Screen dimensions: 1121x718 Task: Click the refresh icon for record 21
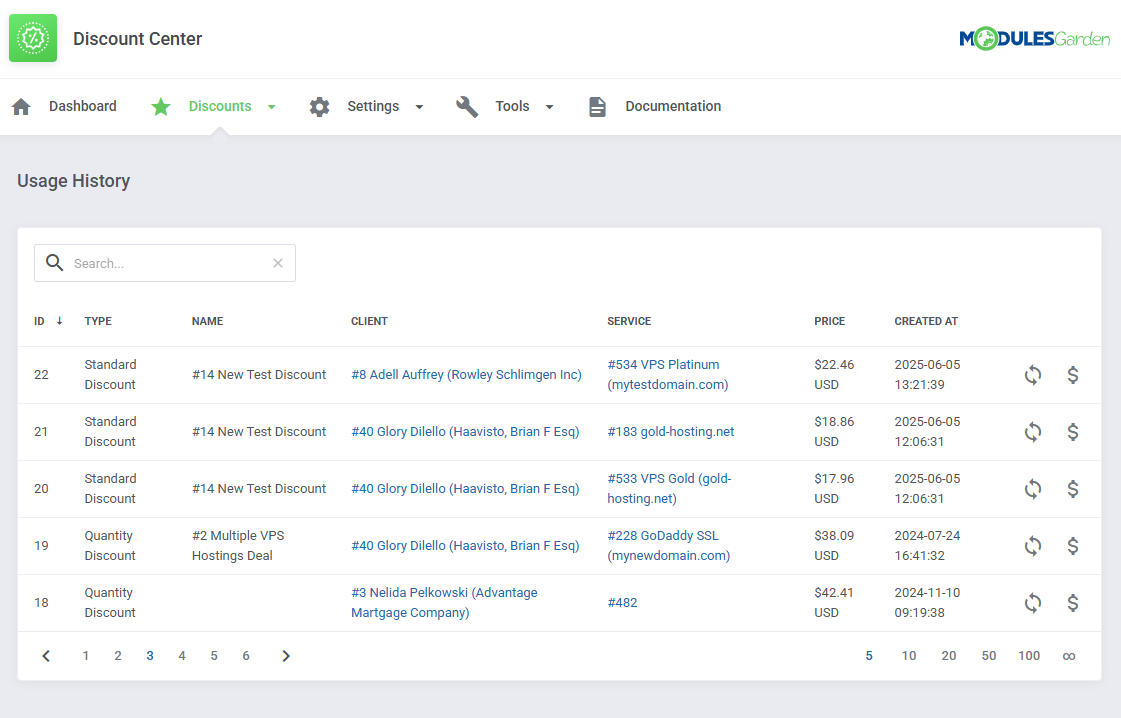tap(1032, 432)
